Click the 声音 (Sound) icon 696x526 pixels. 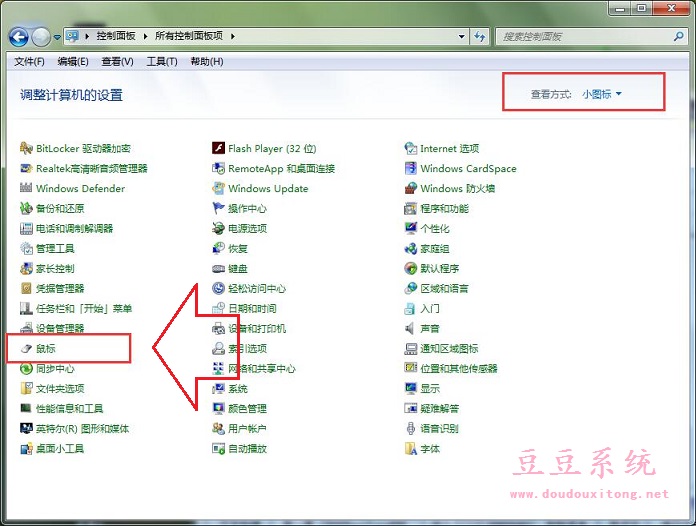tap(411, 328)
